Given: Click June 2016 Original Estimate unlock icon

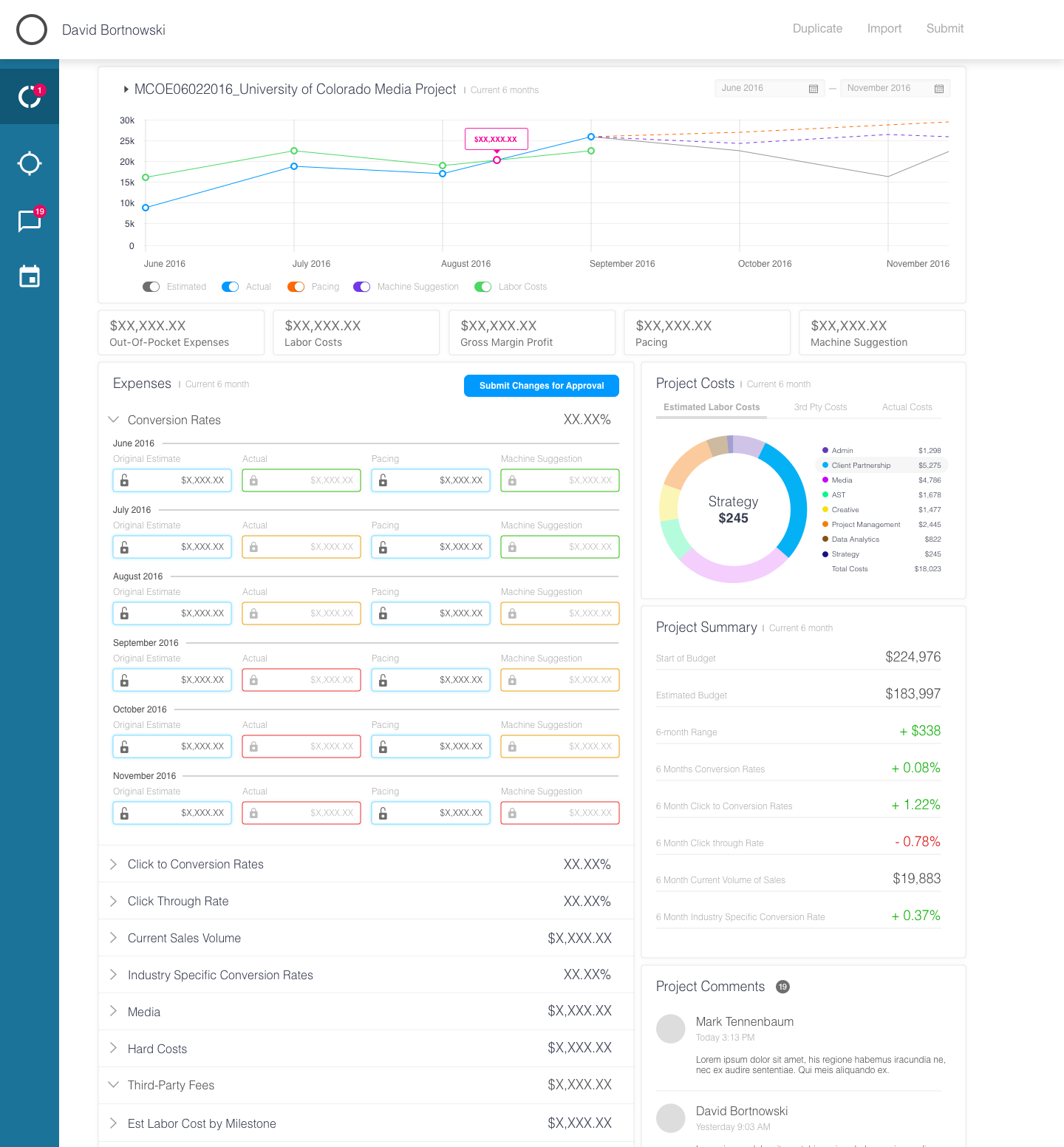Looking at the screenshot, I should (x=124, y=480).
